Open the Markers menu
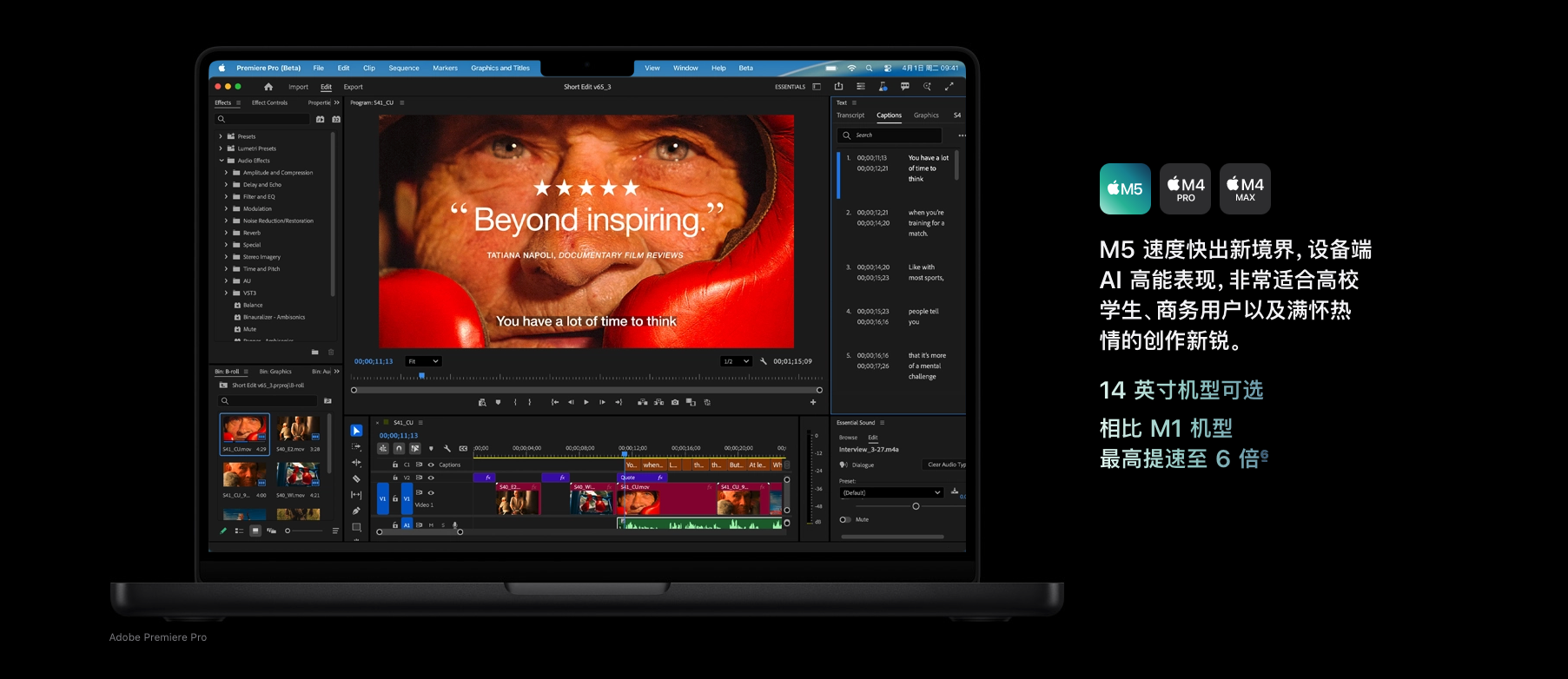Image resolution: width=1568 pixels, height=679 pixels. 445,68
